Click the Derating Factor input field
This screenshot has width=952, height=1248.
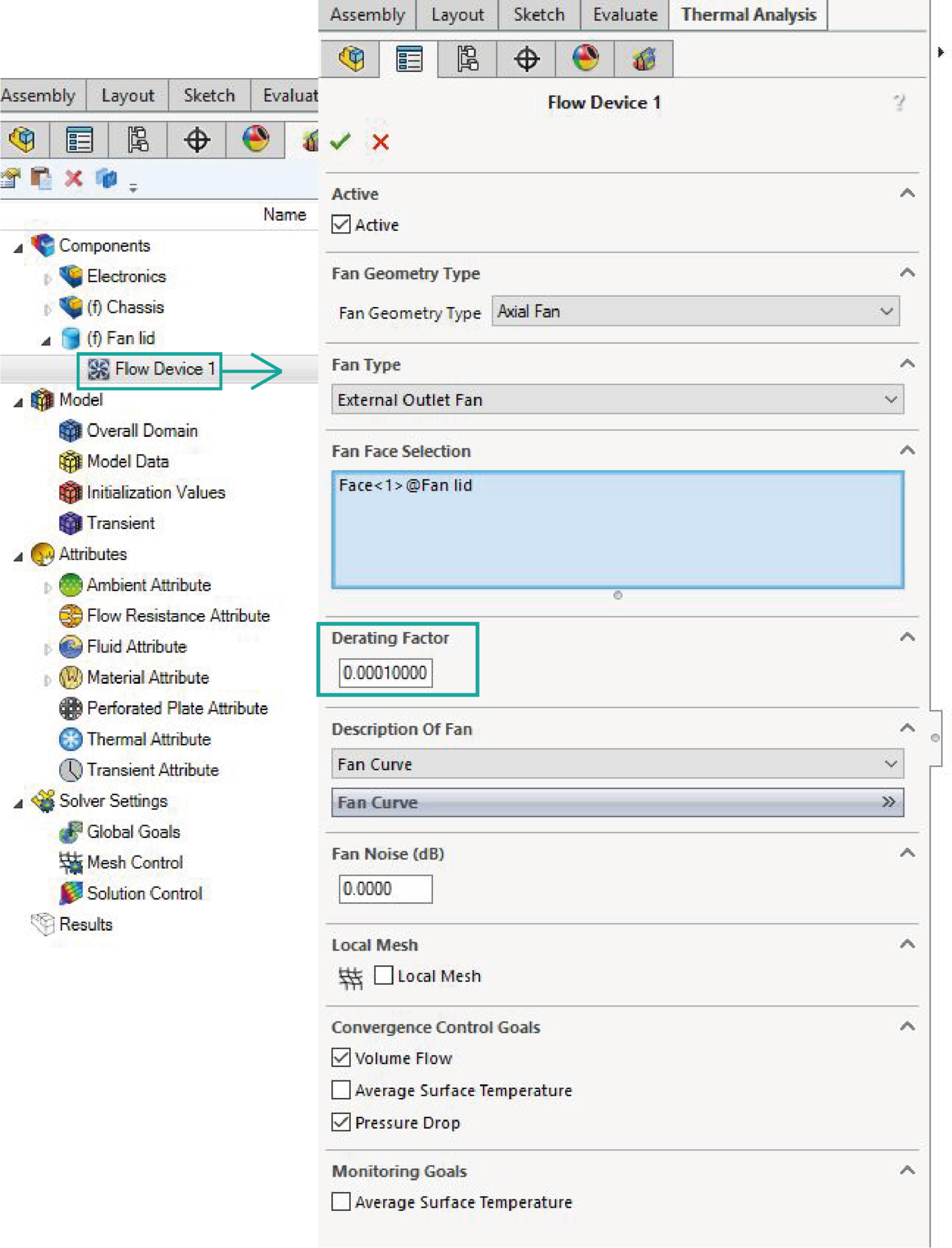(x=385, y=673)
